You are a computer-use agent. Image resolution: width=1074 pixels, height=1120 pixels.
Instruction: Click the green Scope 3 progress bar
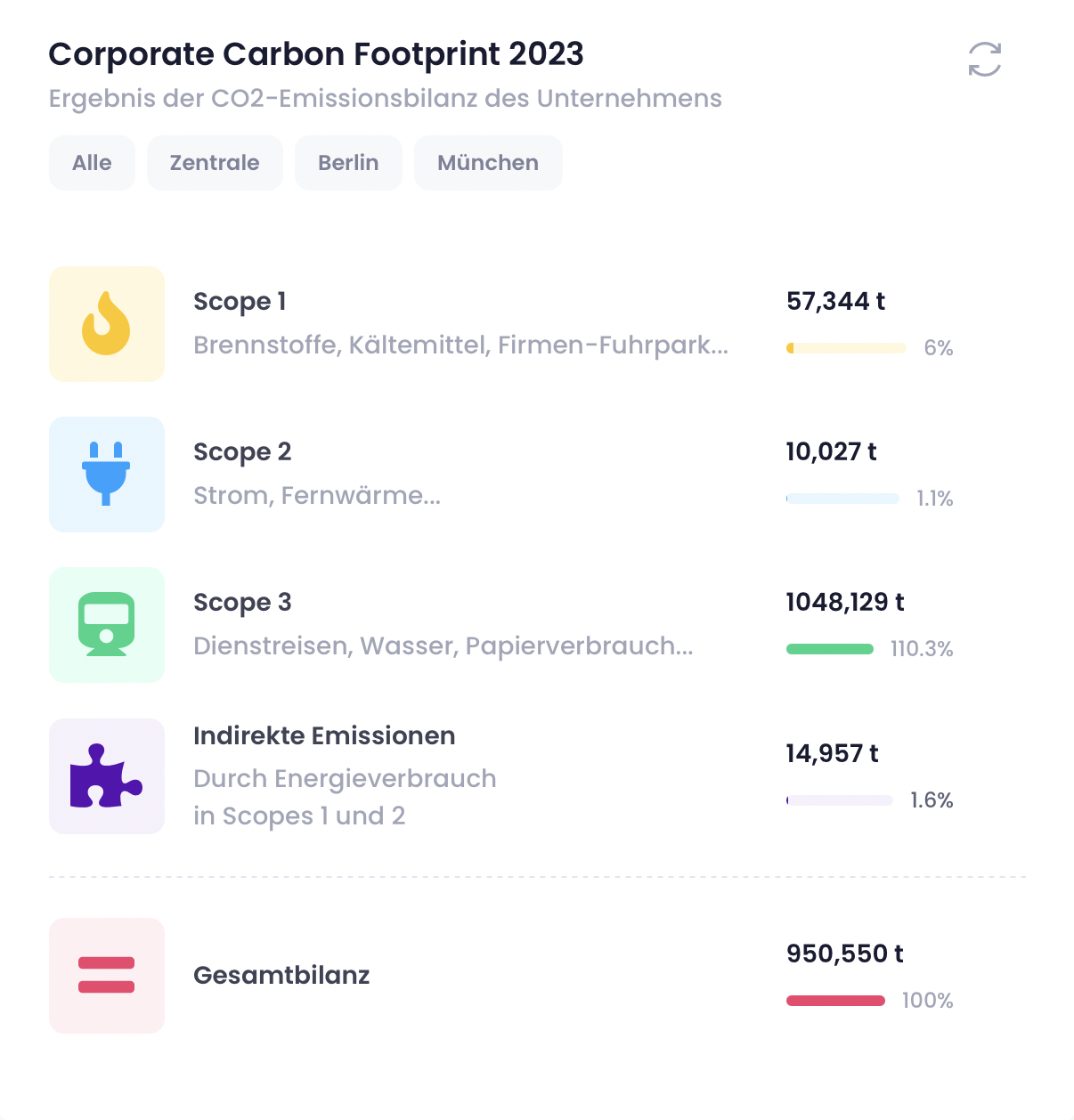click(830, 649)
